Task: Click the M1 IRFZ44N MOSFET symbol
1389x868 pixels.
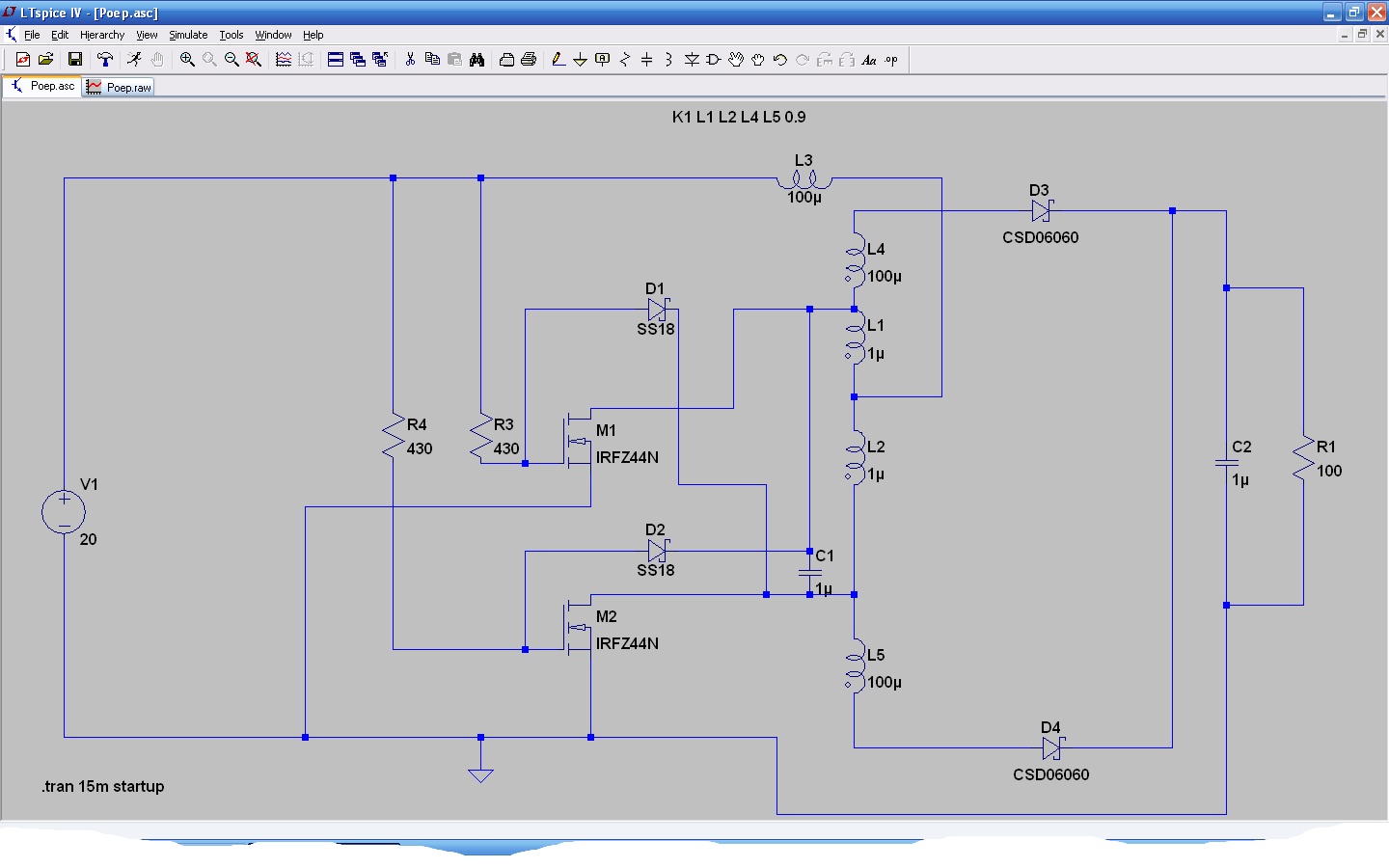Action: click(579, 442)
